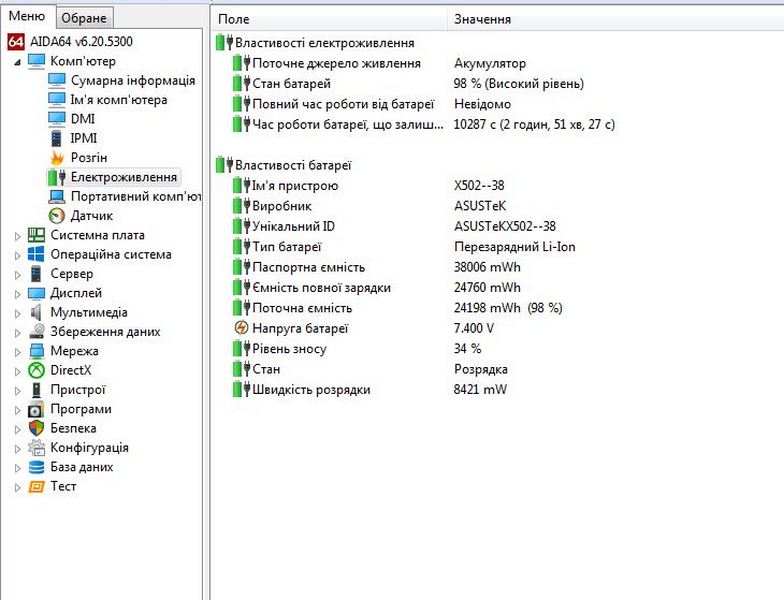Open Сумарна інформація in the tree
Viewport: 784px width, 600px height.
[x=132, y=81]
